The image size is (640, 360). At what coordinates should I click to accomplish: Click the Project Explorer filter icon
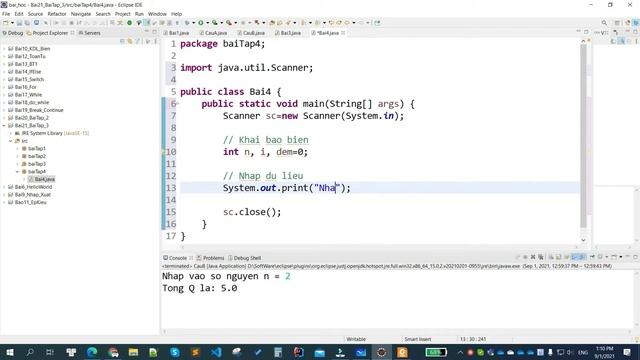point(138,41)
